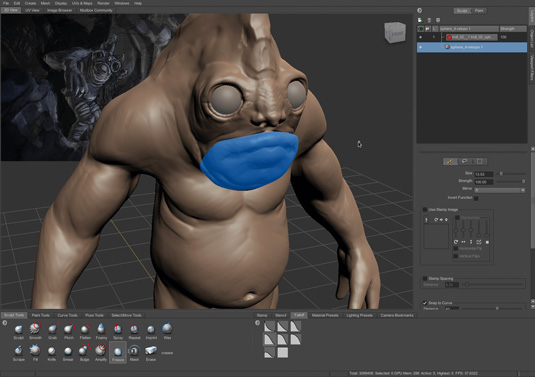
Task: Open the Mirror axis dropdown
Action: (x=500, y=190)
